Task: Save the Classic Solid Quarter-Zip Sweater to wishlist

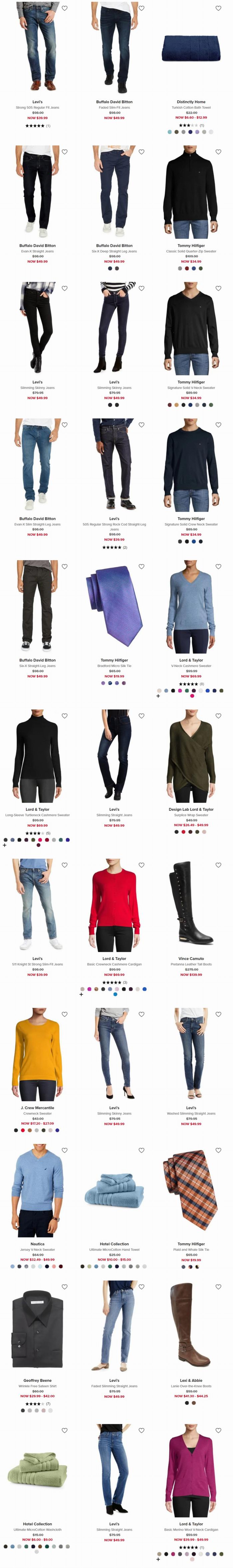Action: point(218,152)
